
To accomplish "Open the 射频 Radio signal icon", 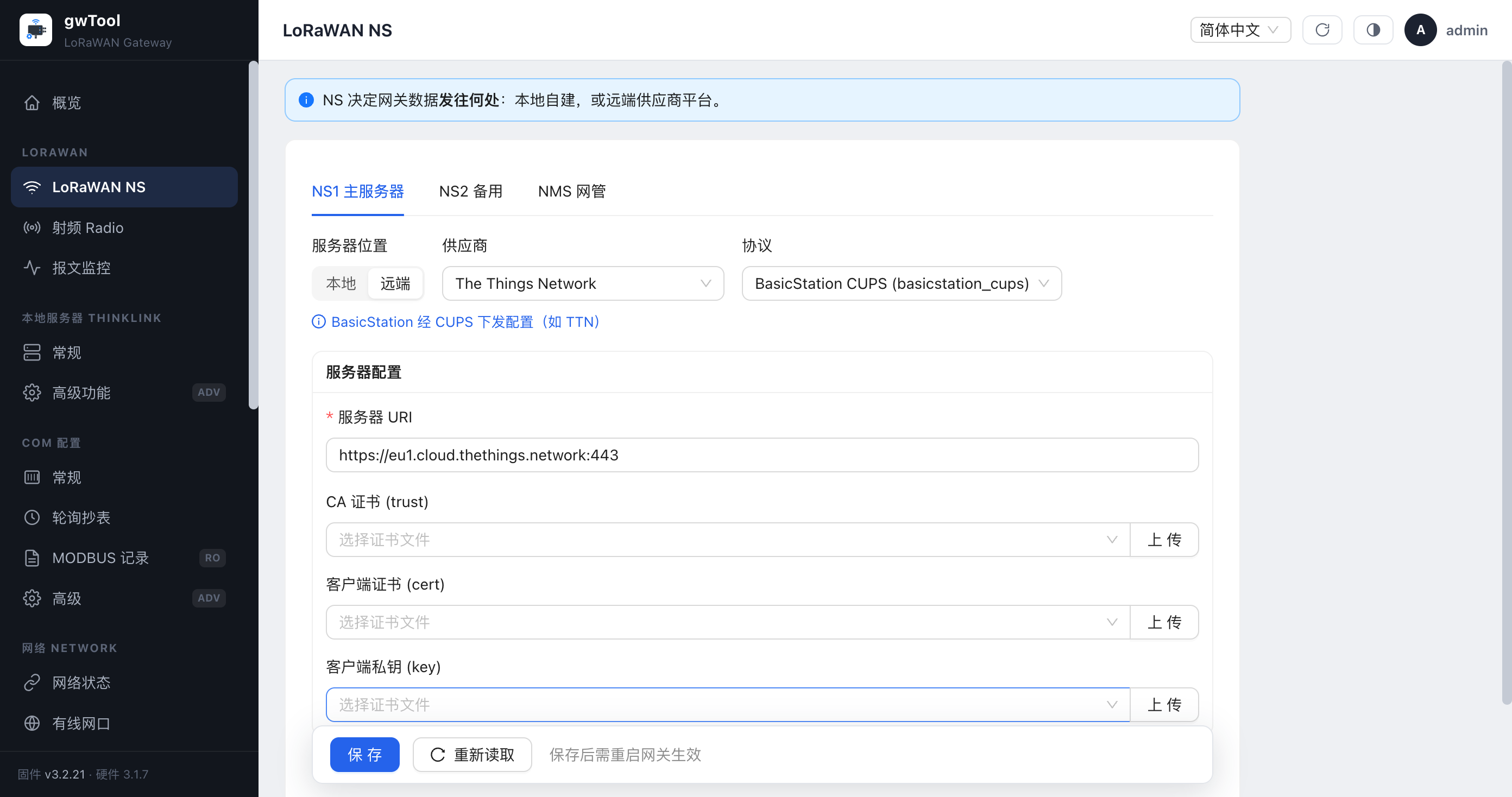I will 31,227.
